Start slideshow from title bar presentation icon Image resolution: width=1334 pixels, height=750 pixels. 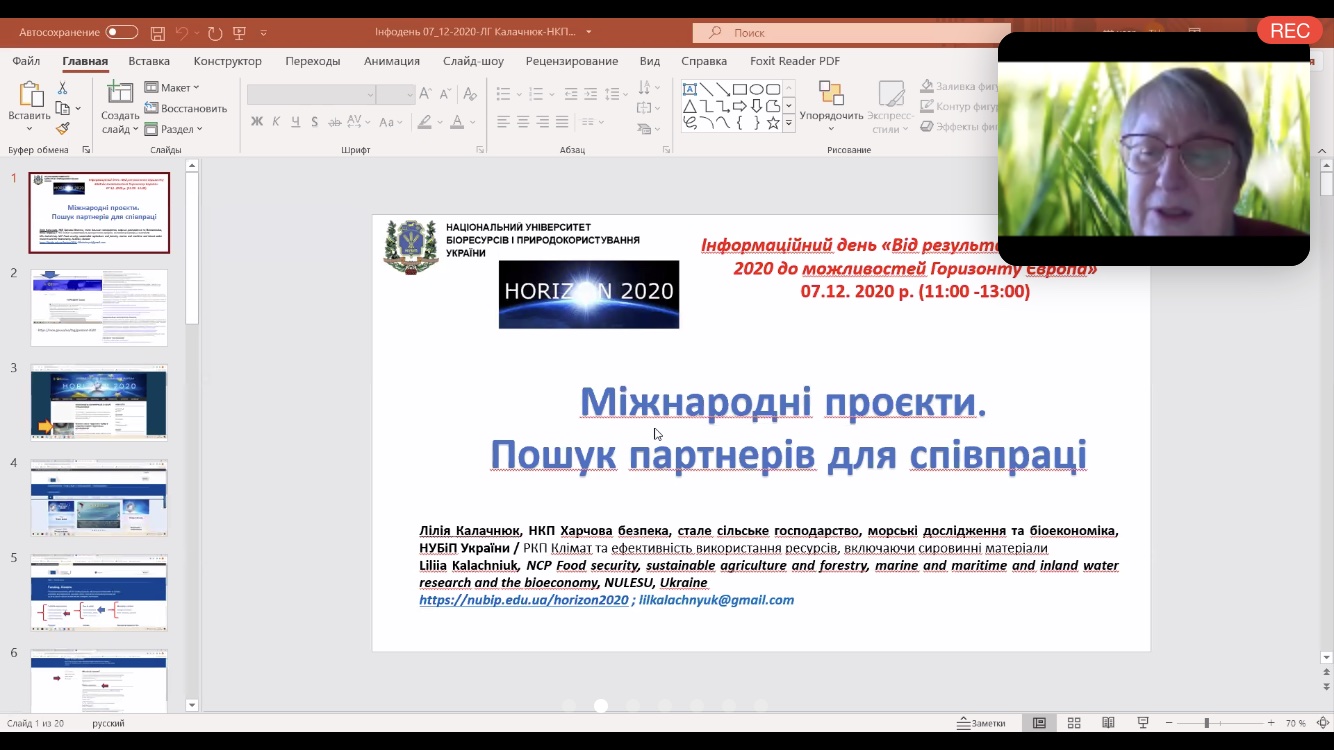tap(240, 33)
